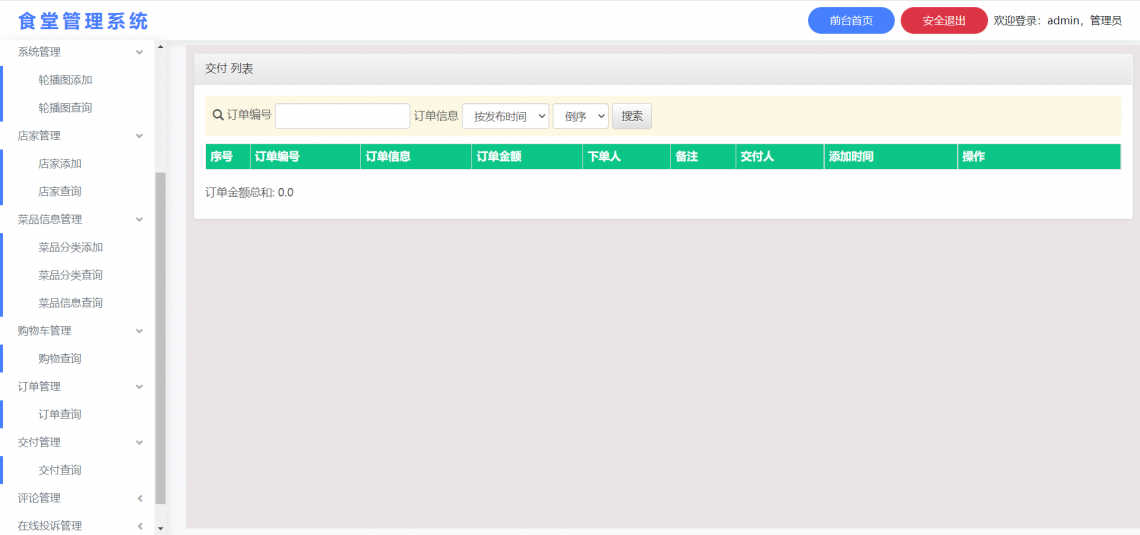1140x535 pixels.
Task: Click the 系统管理 menu header text
Action: 39,52
